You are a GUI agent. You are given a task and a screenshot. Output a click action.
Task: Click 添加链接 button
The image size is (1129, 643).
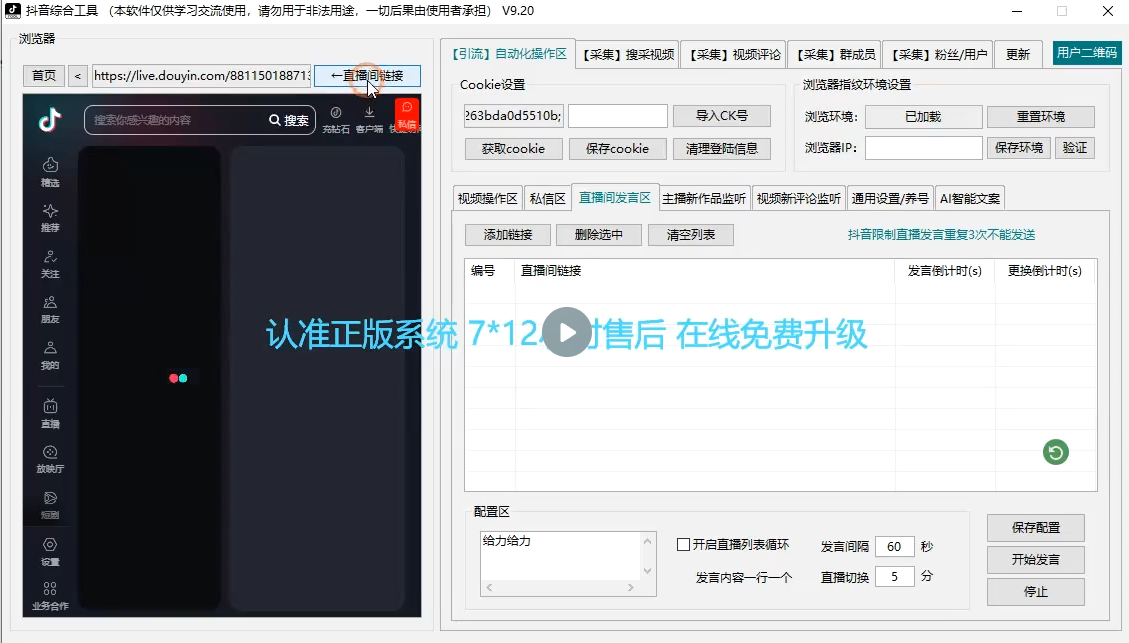tap(508, 235)
